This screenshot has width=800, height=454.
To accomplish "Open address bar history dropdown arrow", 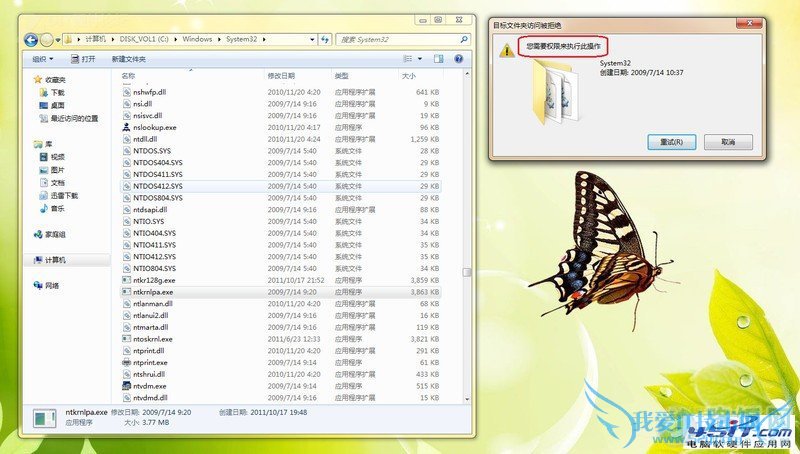I will point(312,39).
